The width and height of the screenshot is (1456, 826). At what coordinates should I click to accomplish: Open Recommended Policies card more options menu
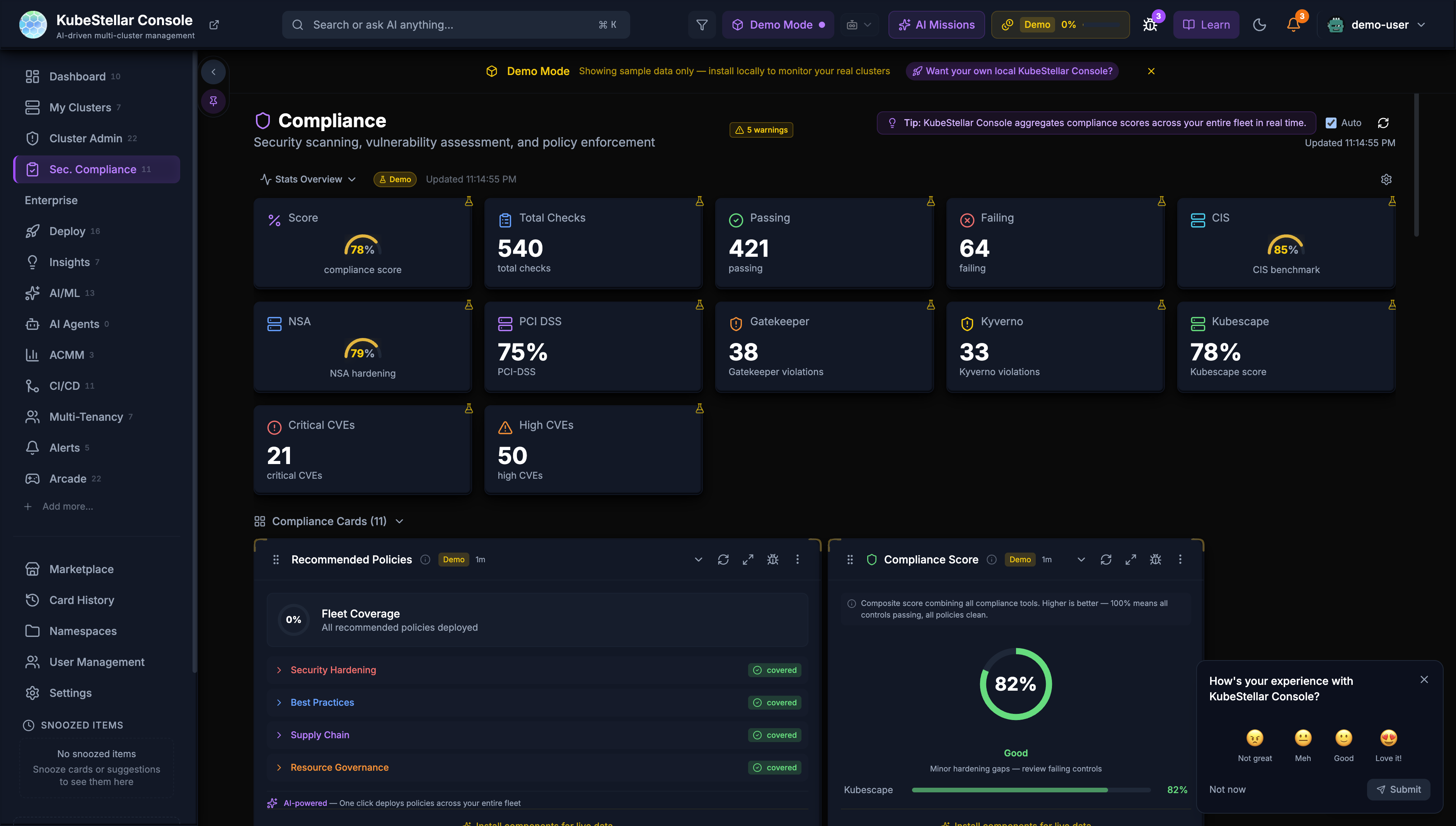(x=798, y=559)
